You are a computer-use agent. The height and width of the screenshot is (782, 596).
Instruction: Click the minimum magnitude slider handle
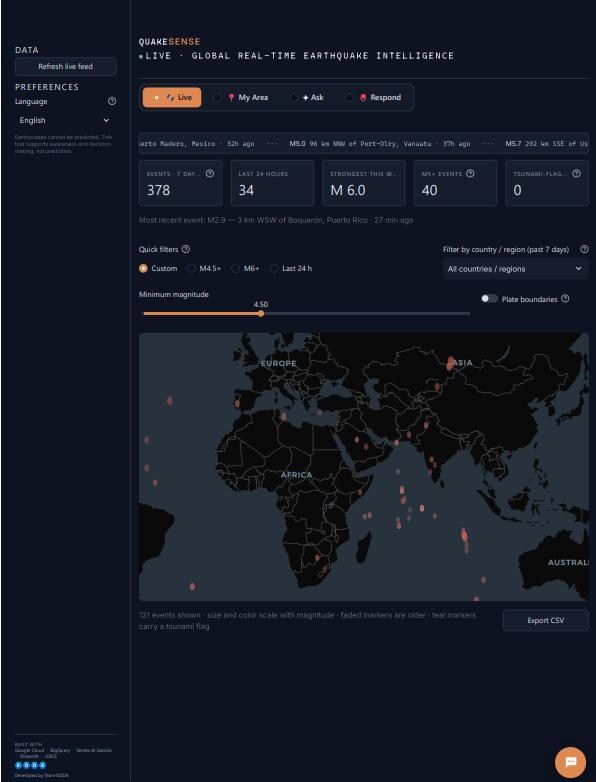pos(261,313)
